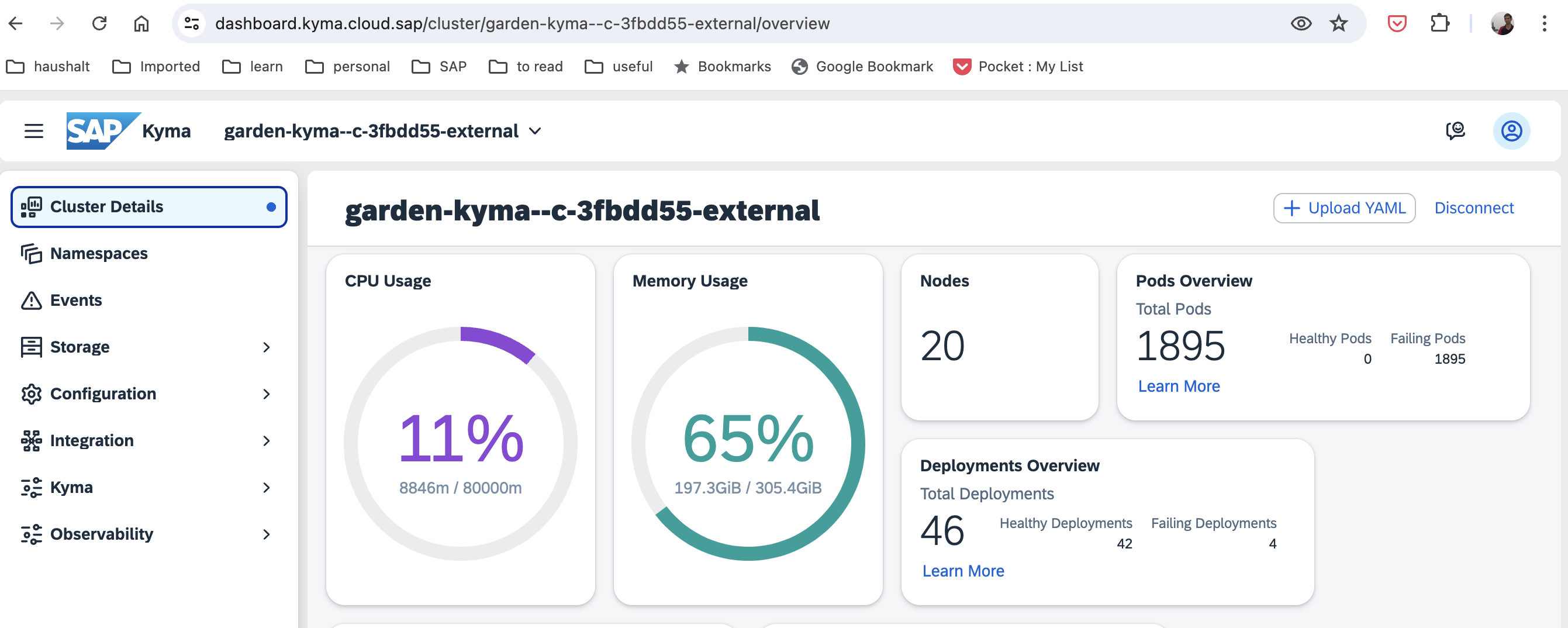Open the Bookmarks star shortcut

[x=723, y=66]
